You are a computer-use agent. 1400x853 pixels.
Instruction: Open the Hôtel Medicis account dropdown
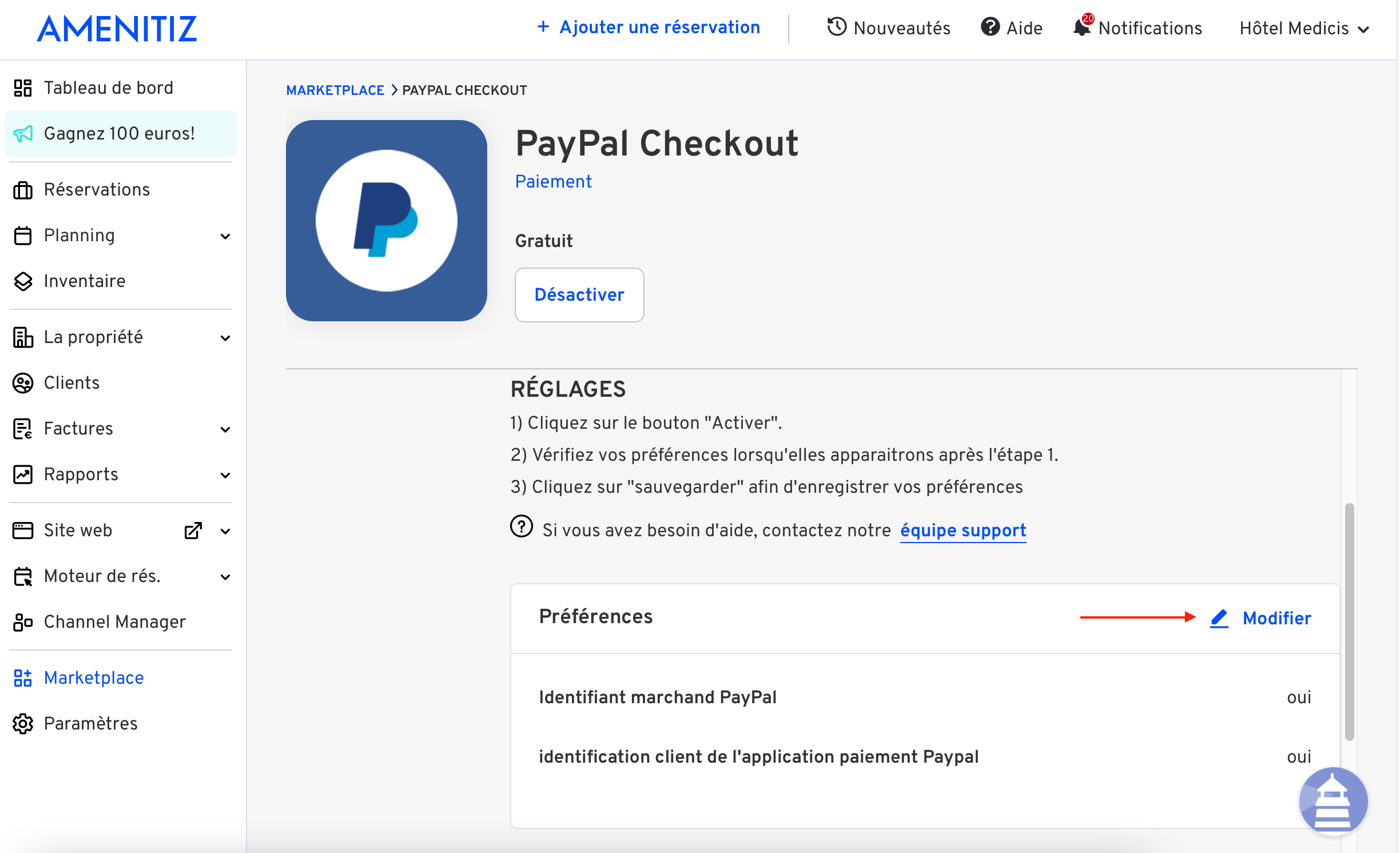coord(1304,29)
